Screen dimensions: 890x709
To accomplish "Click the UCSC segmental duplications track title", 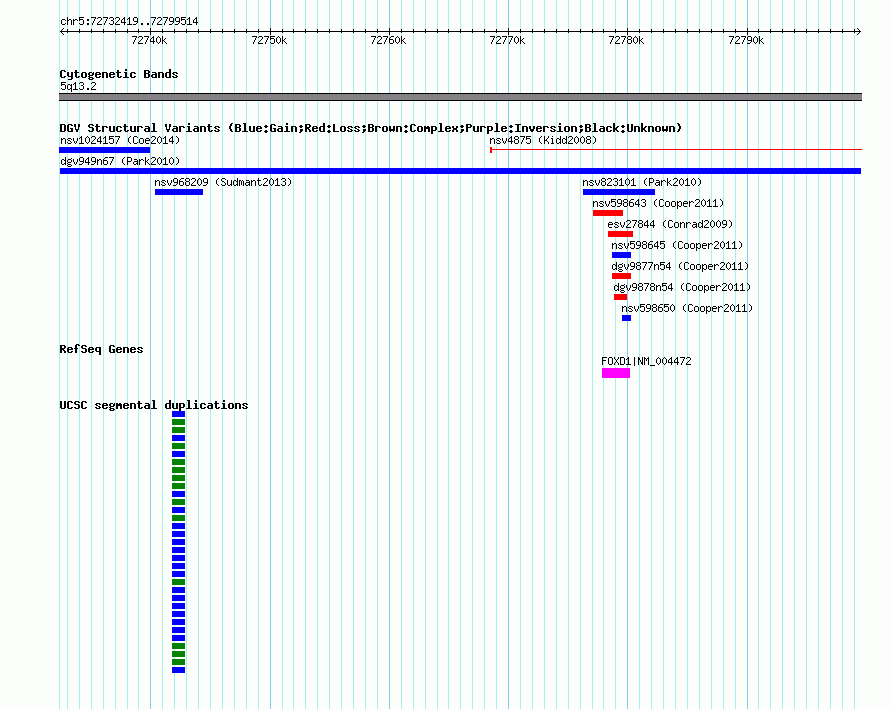I will click(154, 405).
